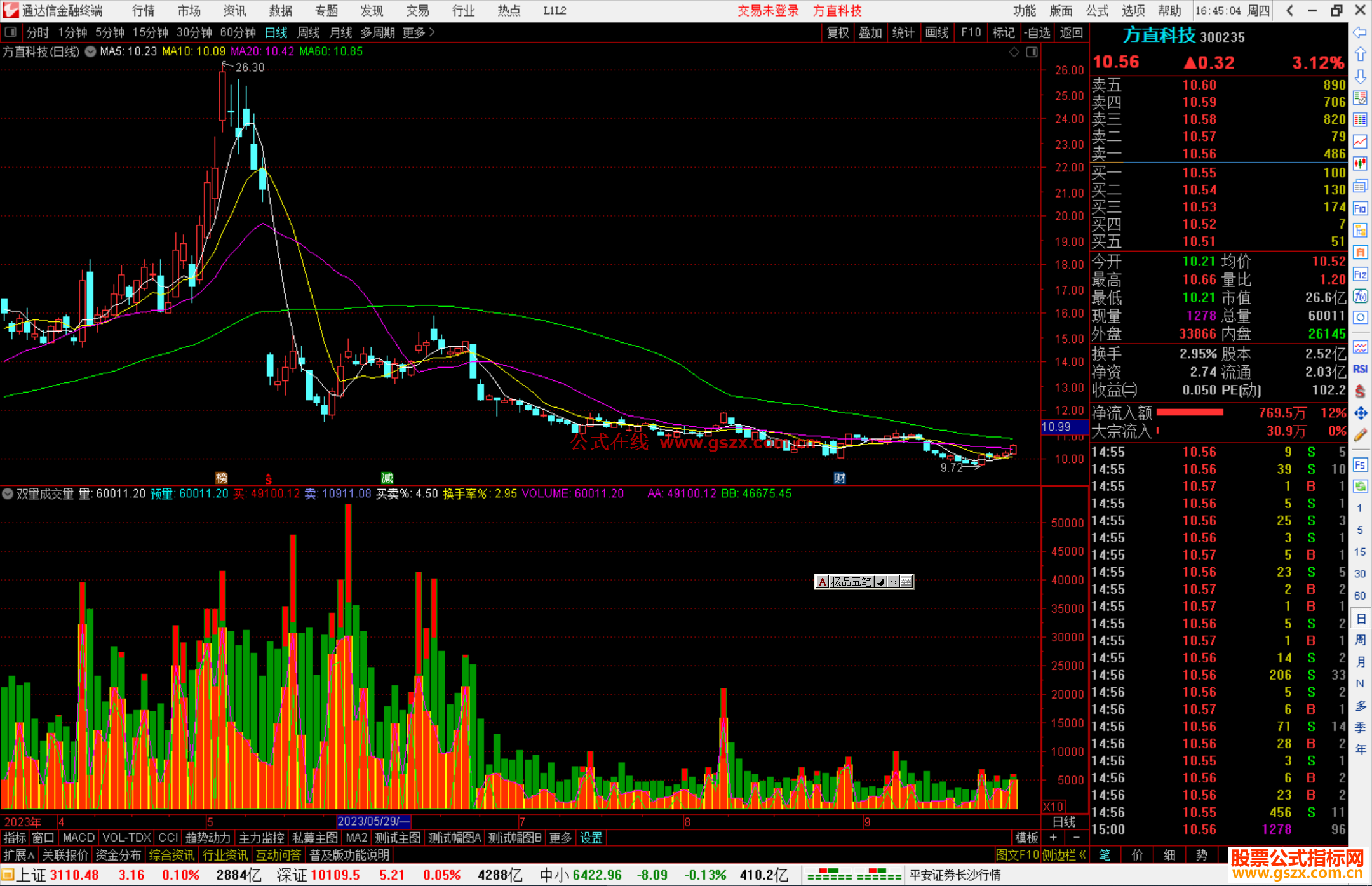
Task: Toggle the panel icon left of 分时
Action: pos(11,32)
